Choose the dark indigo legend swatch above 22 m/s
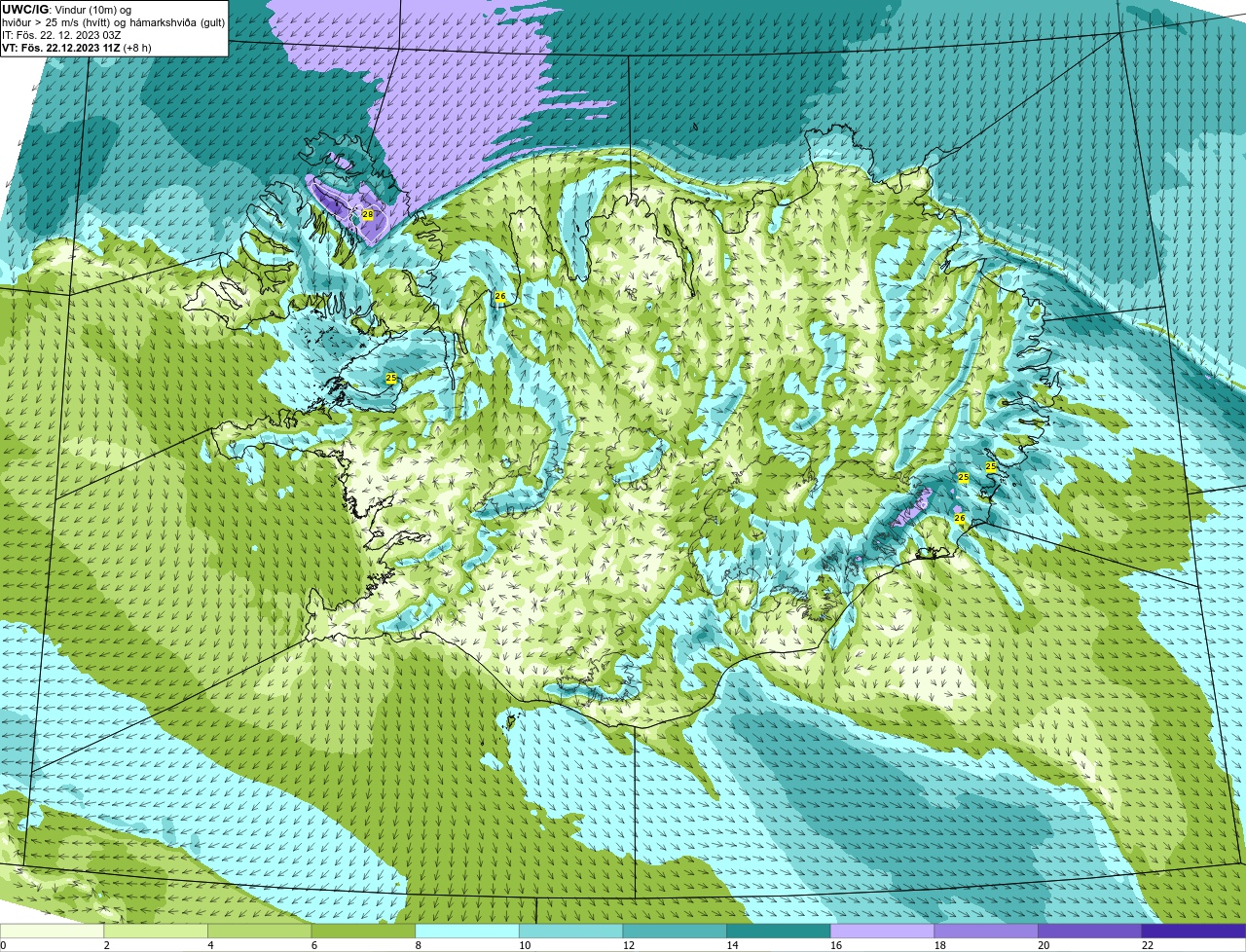Screen dimensions: 1246x952 [1194, 931]
